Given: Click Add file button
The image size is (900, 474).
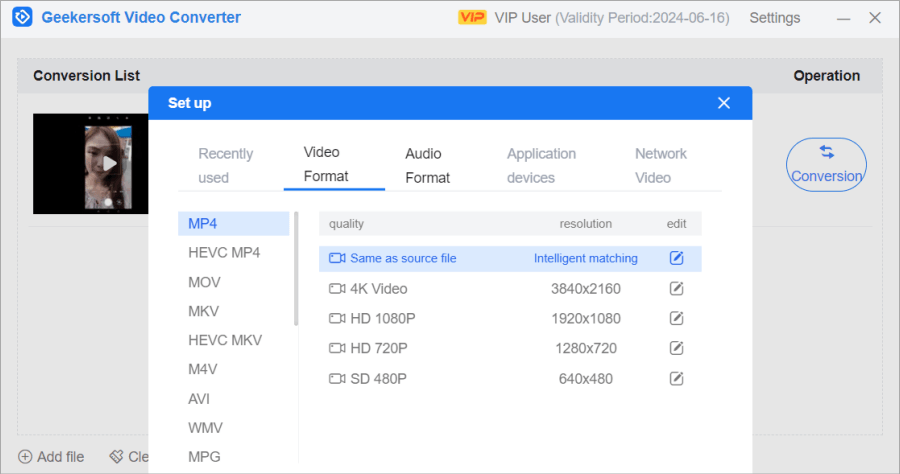Looking at the screenshot, I should (x=51, y=457).
